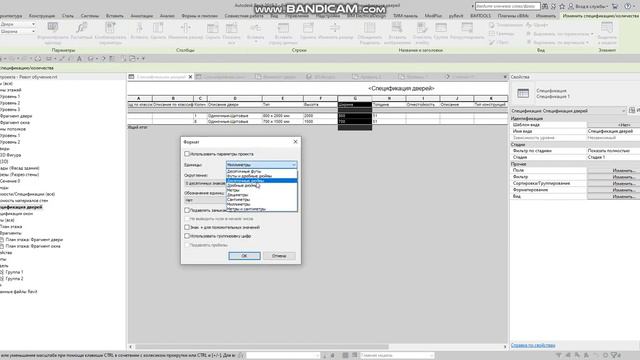
Task: Click Ungroup headers ribbon icon
Action: [467, 28]
